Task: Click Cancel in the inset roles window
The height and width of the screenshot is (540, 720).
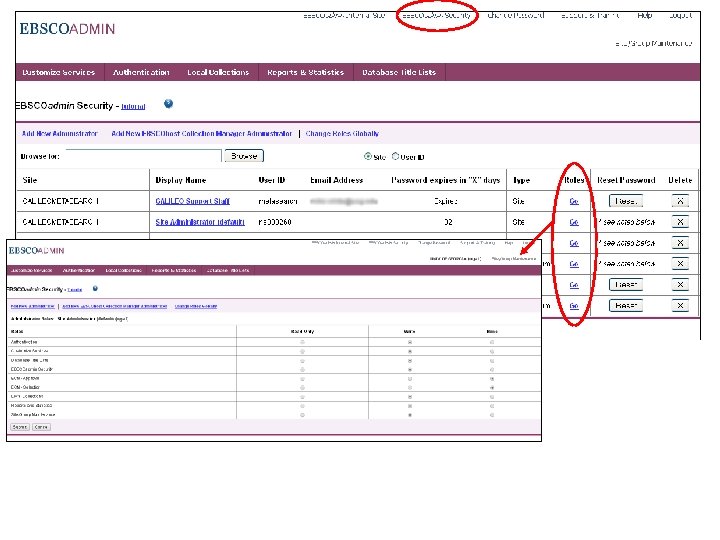Action: (x=41, y=427)
